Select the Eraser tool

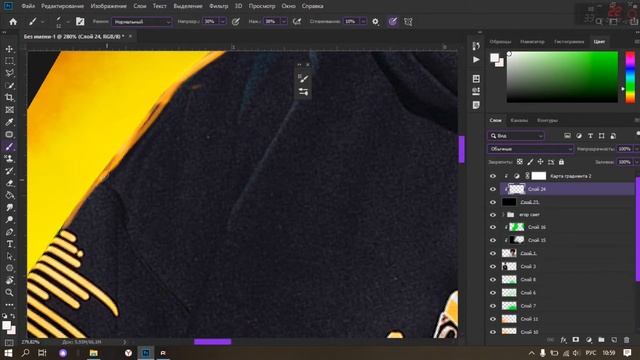(x=9, y=183)
